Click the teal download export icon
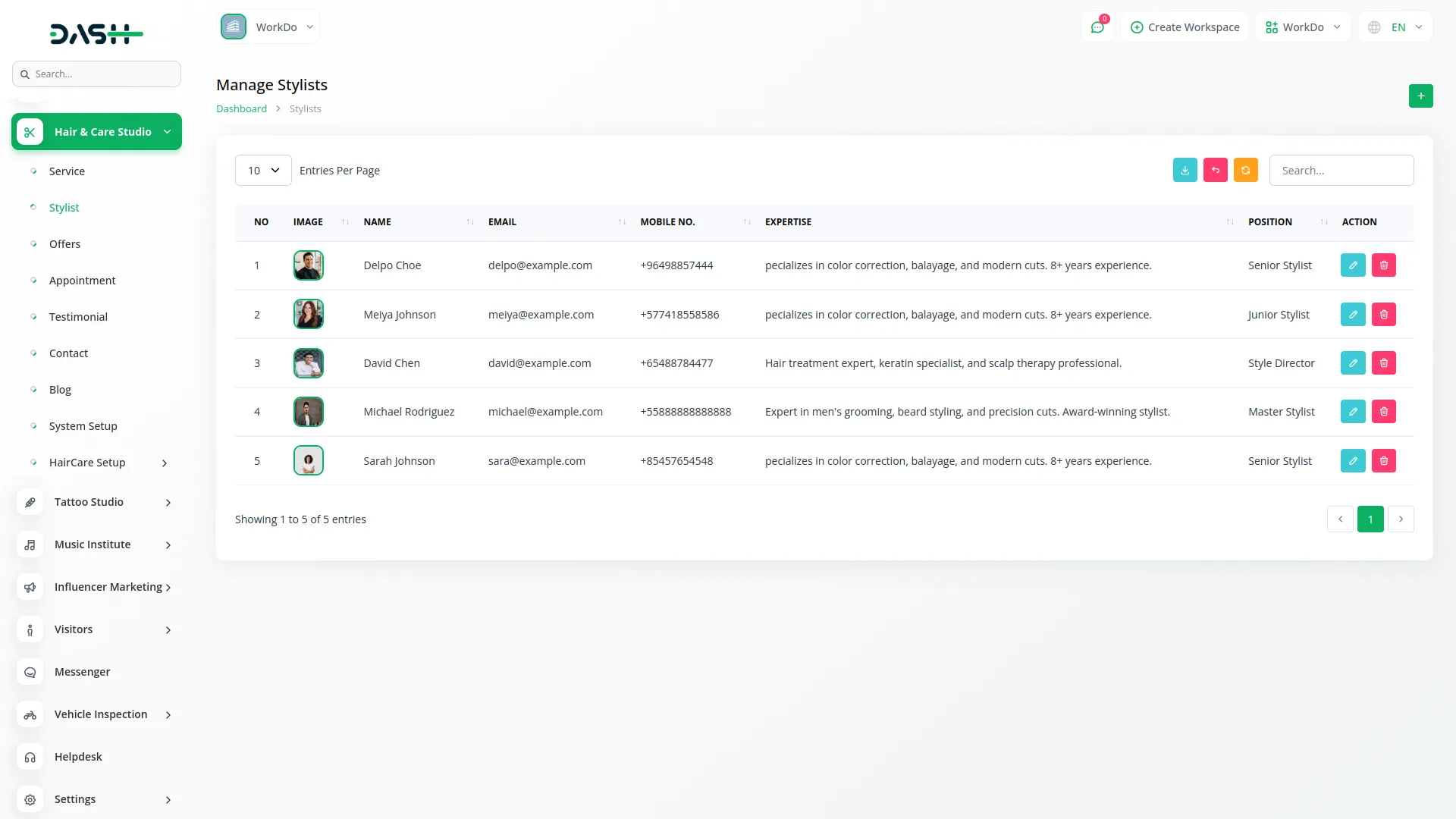Screen dimensions: 1456x819 [1185, 171]
